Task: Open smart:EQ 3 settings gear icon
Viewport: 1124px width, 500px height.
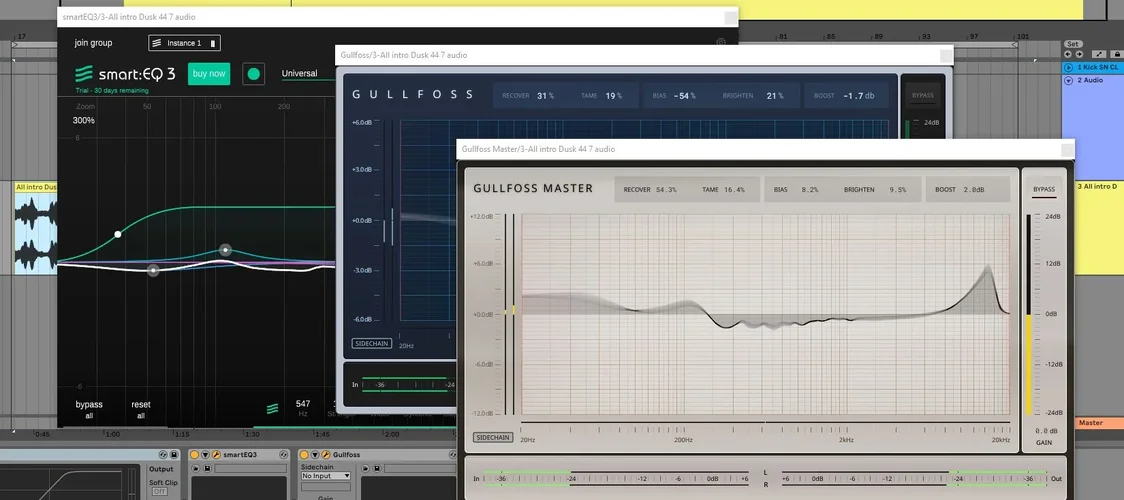Action: pos(721,42)
